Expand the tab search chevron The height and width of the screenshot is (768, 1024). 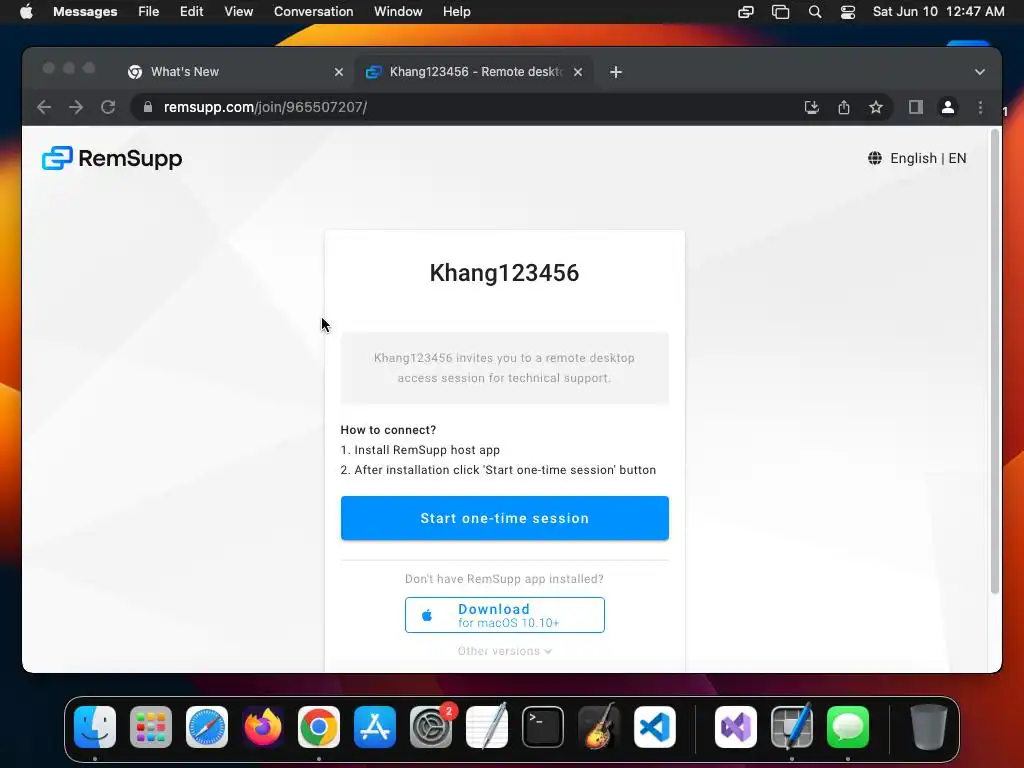[x=980, y=72]
